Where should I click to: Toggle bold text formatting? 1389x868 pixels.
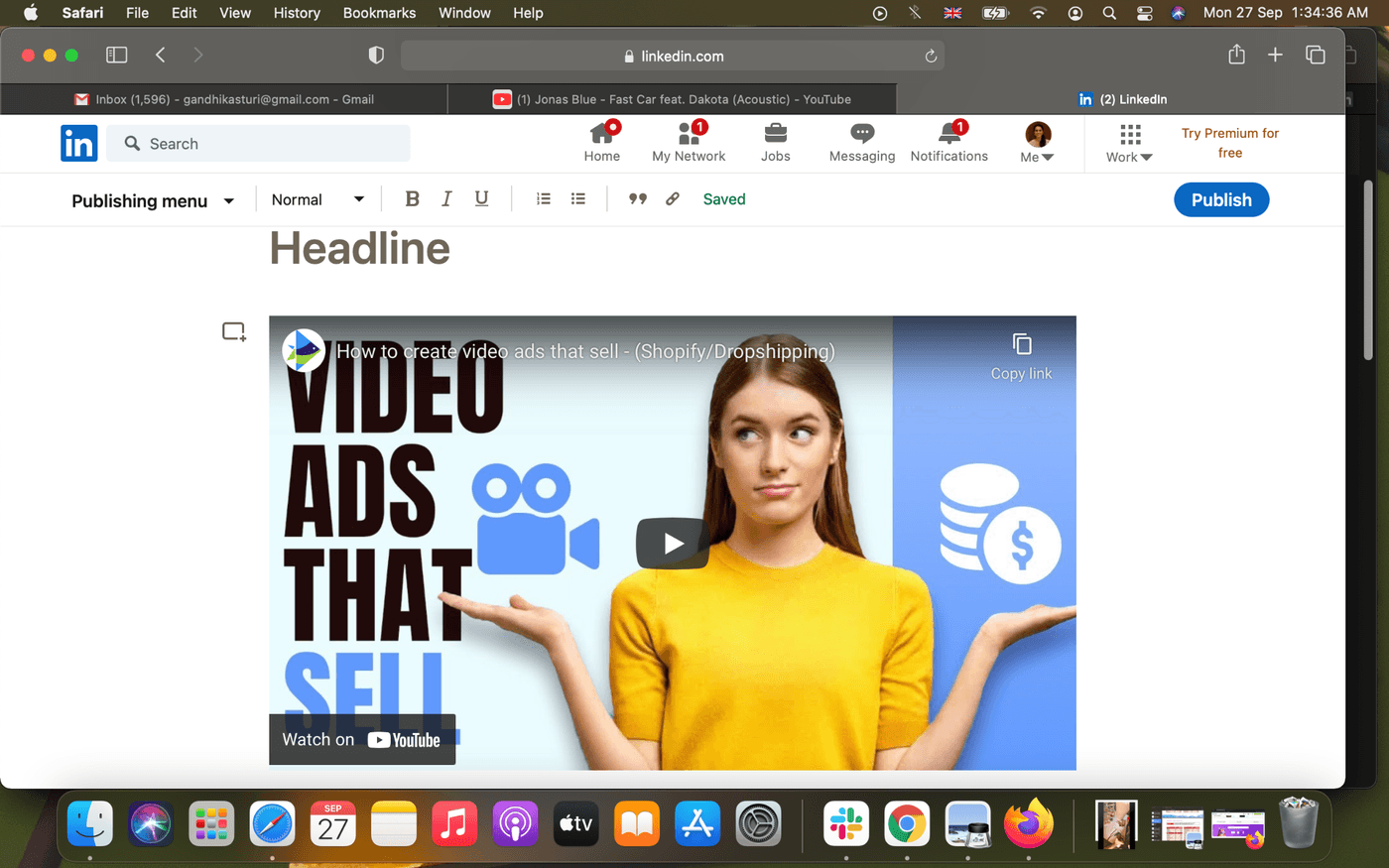tap(412, 198)
